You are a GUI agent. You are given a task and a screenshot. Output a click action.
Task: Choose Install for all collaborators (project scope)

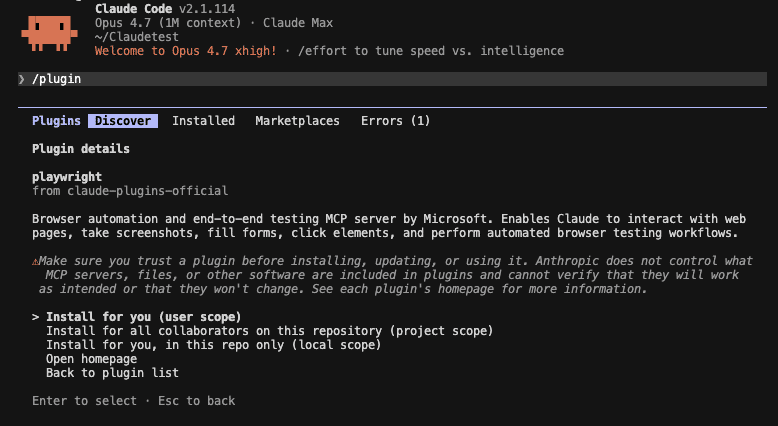tap(269, 331)
